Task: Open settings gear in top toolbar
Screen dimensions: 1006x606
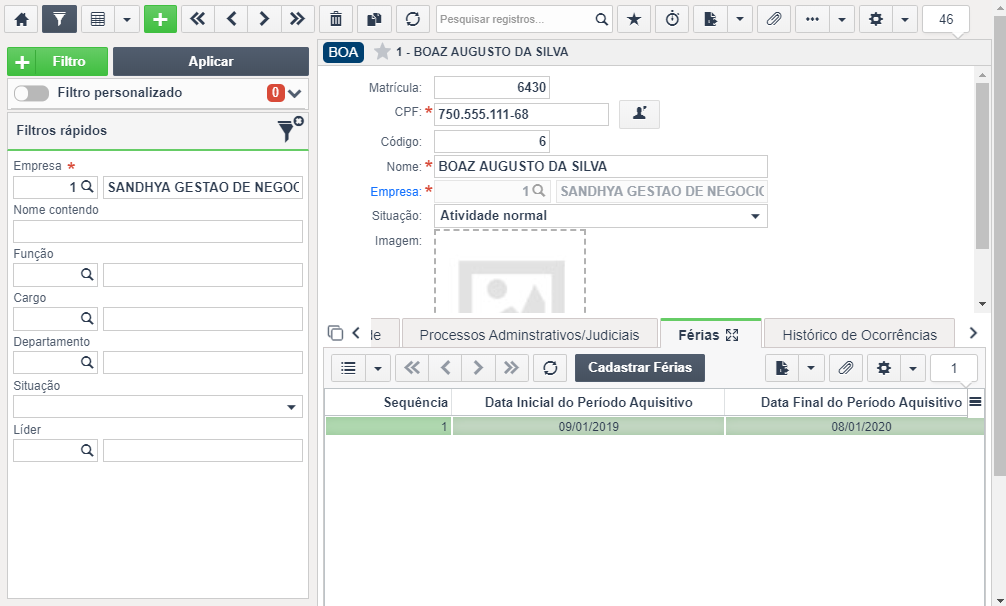Action: coord(876,19)
